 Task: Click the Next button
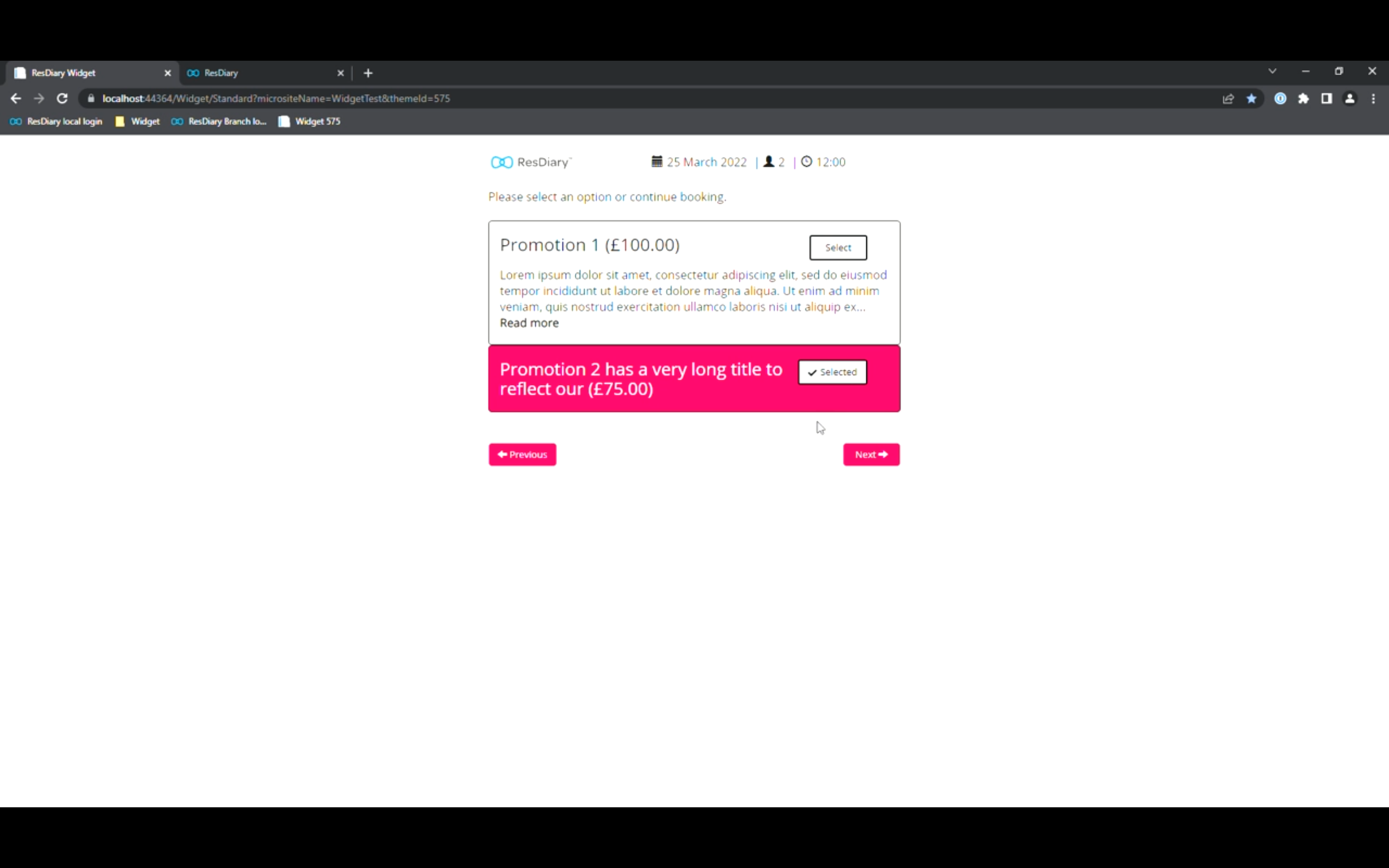click(x=872, y=455)
